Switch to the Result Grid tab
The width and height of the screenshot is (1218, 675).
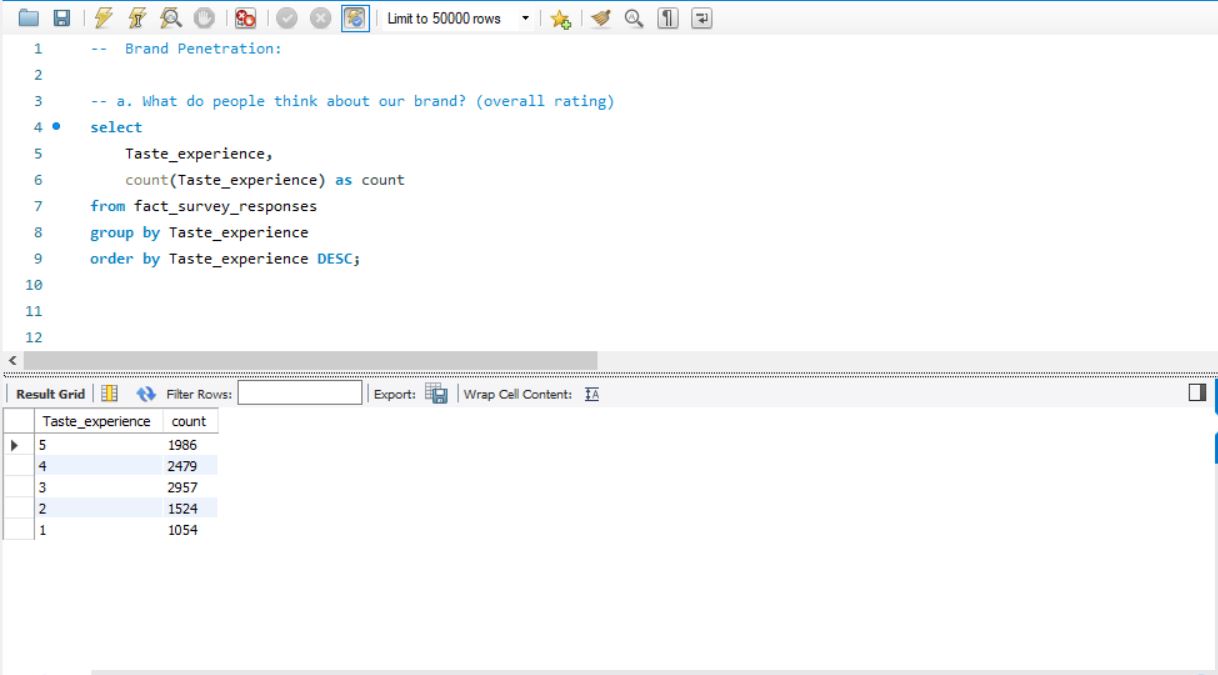click(x=50, y=394)
